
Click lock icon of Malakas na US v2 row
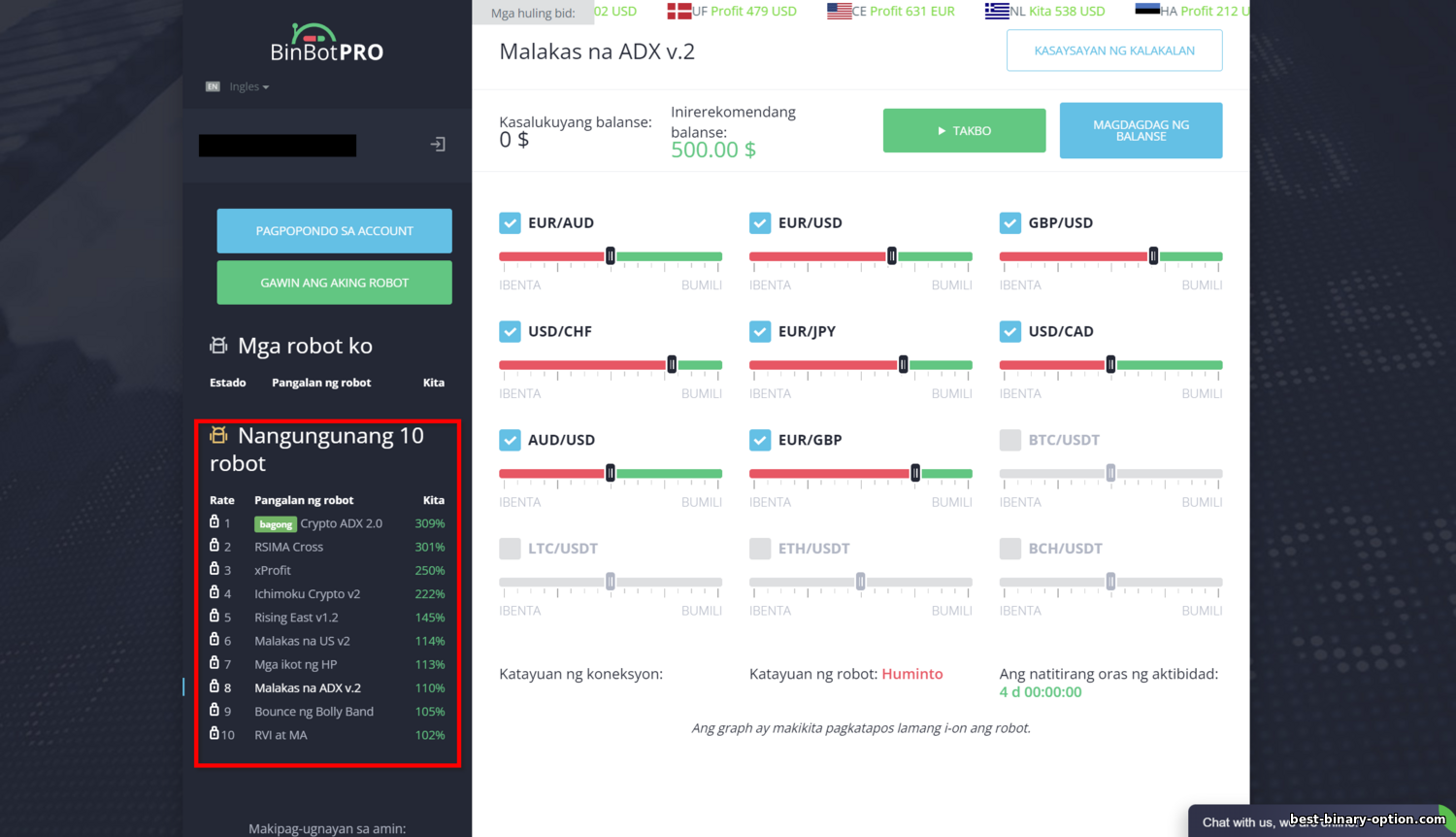(x=215, y=639)
